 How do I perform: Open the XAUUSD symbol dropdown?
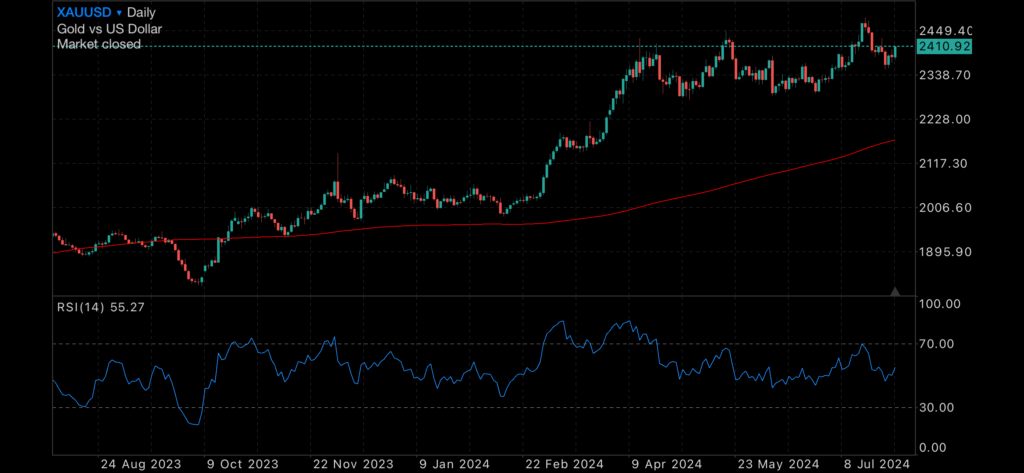[x=89, y=12]
